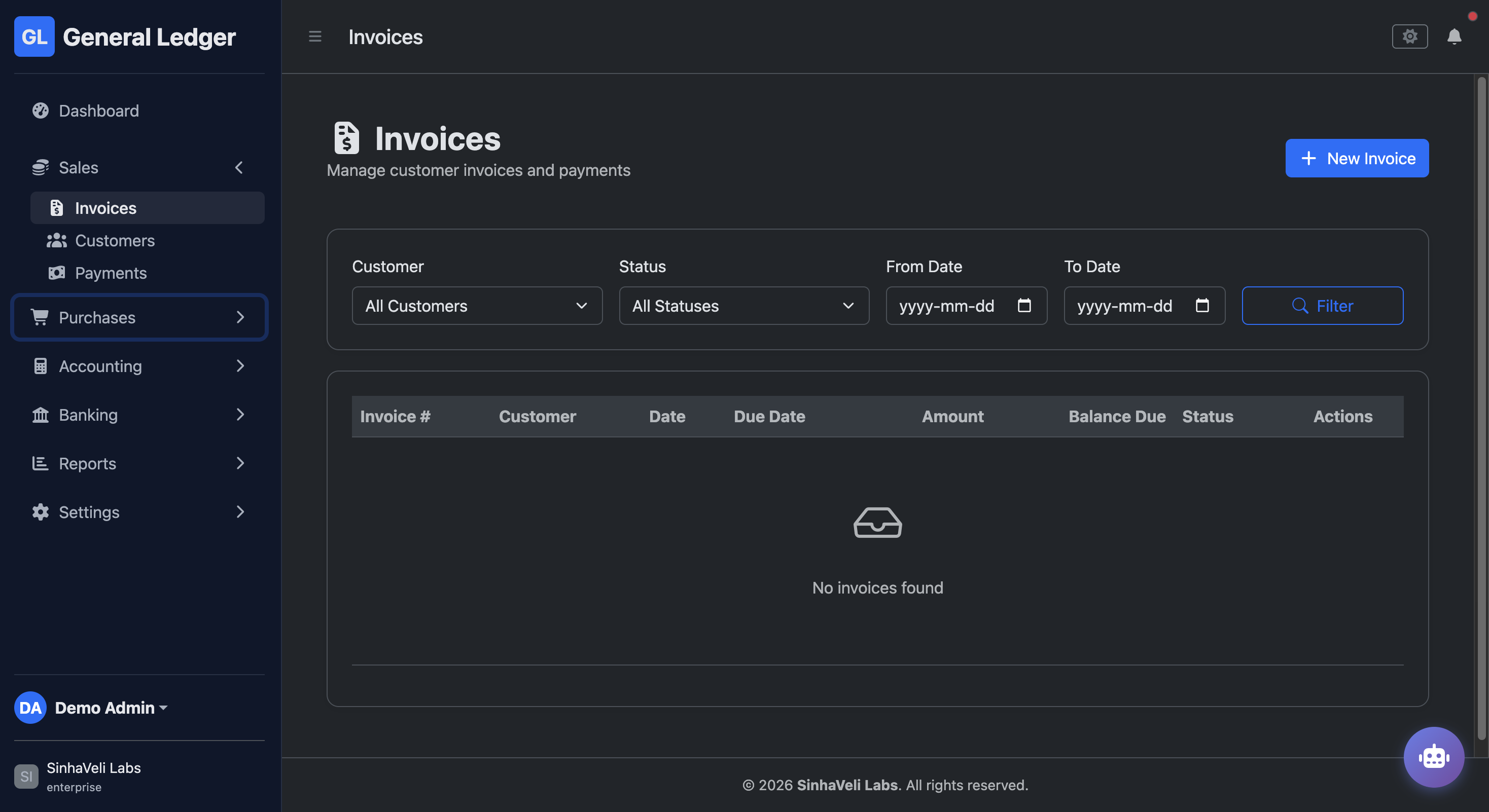Open the theme settings gear in header

click(x=1409, y=36)
